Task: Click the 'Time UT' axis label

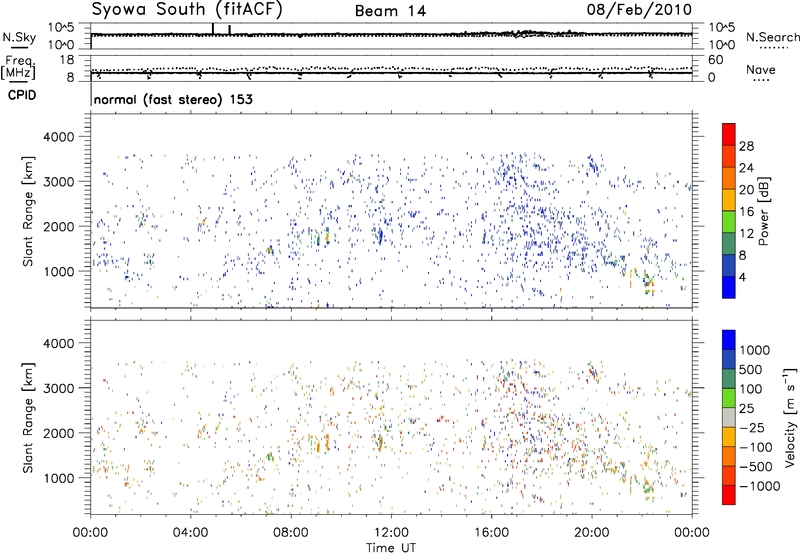Action: (391, 548)
